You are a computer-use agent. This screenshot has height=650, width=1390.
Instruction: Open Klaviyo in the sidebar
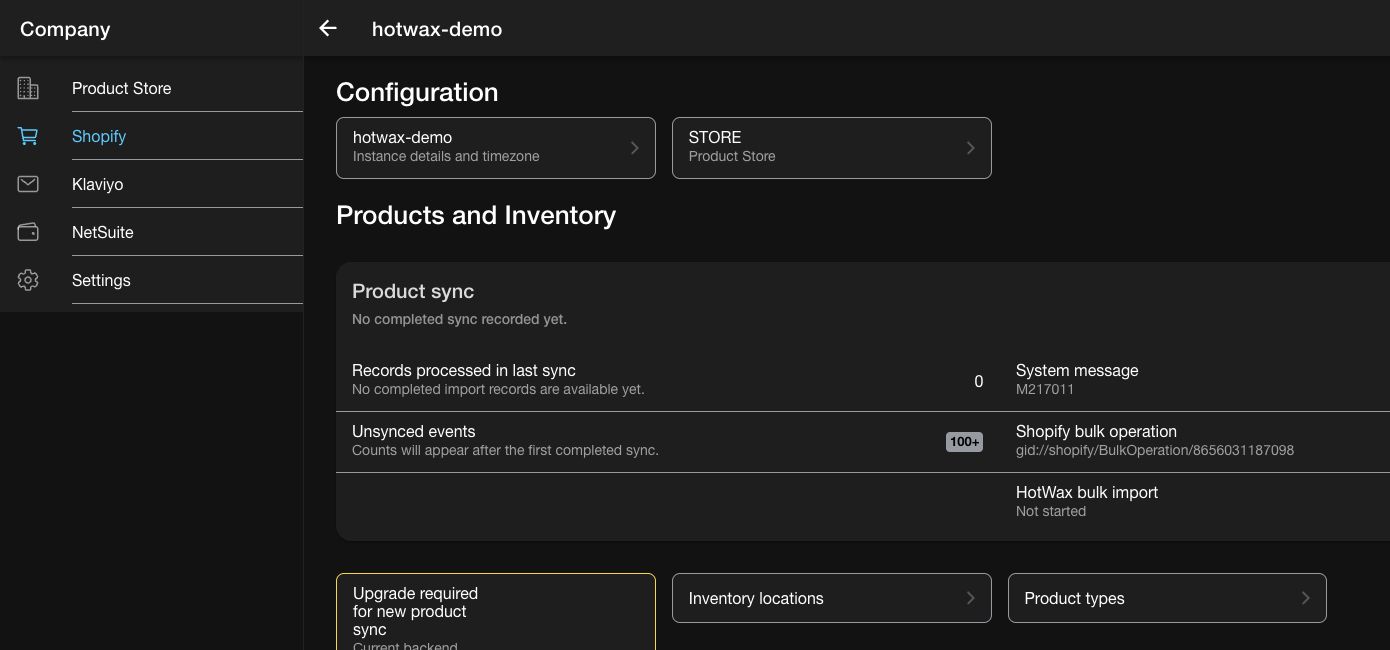[152, 184]
